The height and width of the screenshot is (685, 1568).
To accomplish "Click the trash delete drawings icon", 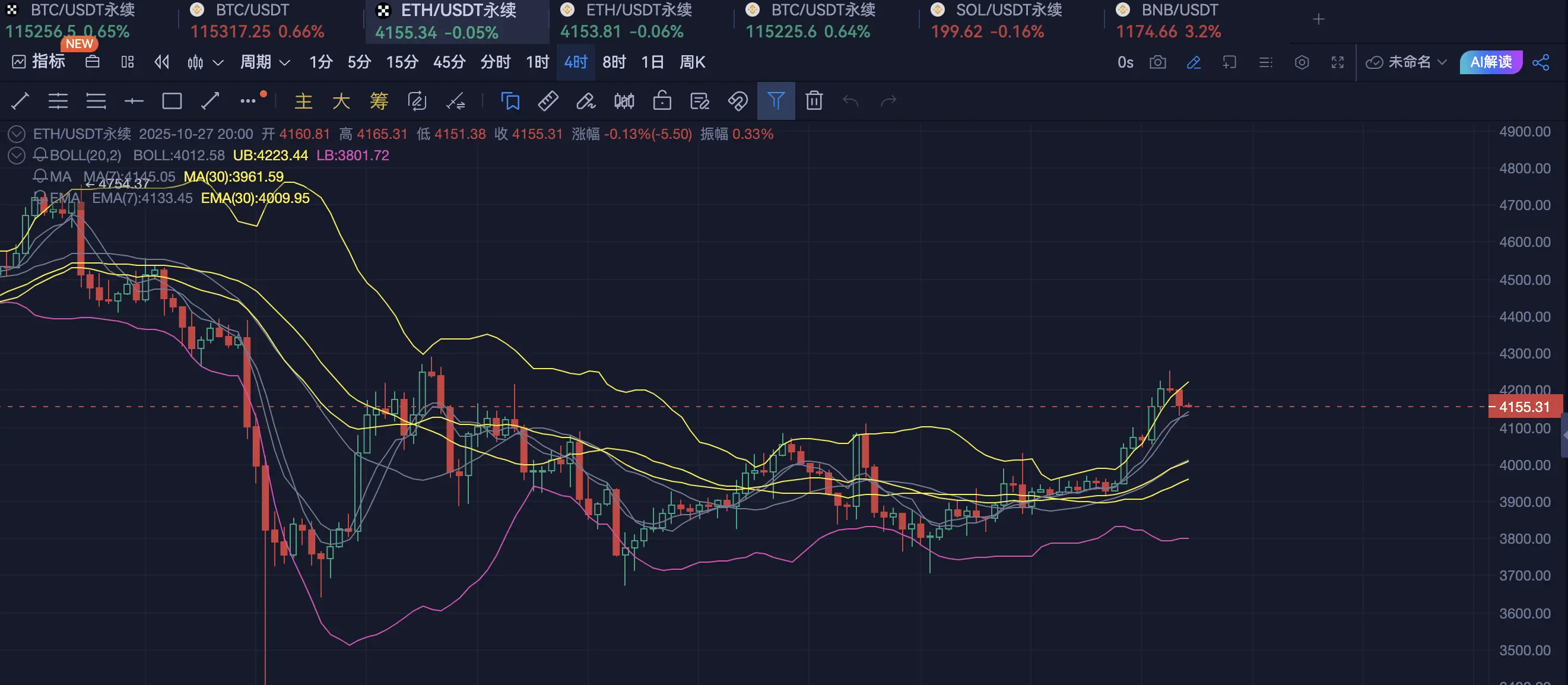I will [x=814, y=101].
